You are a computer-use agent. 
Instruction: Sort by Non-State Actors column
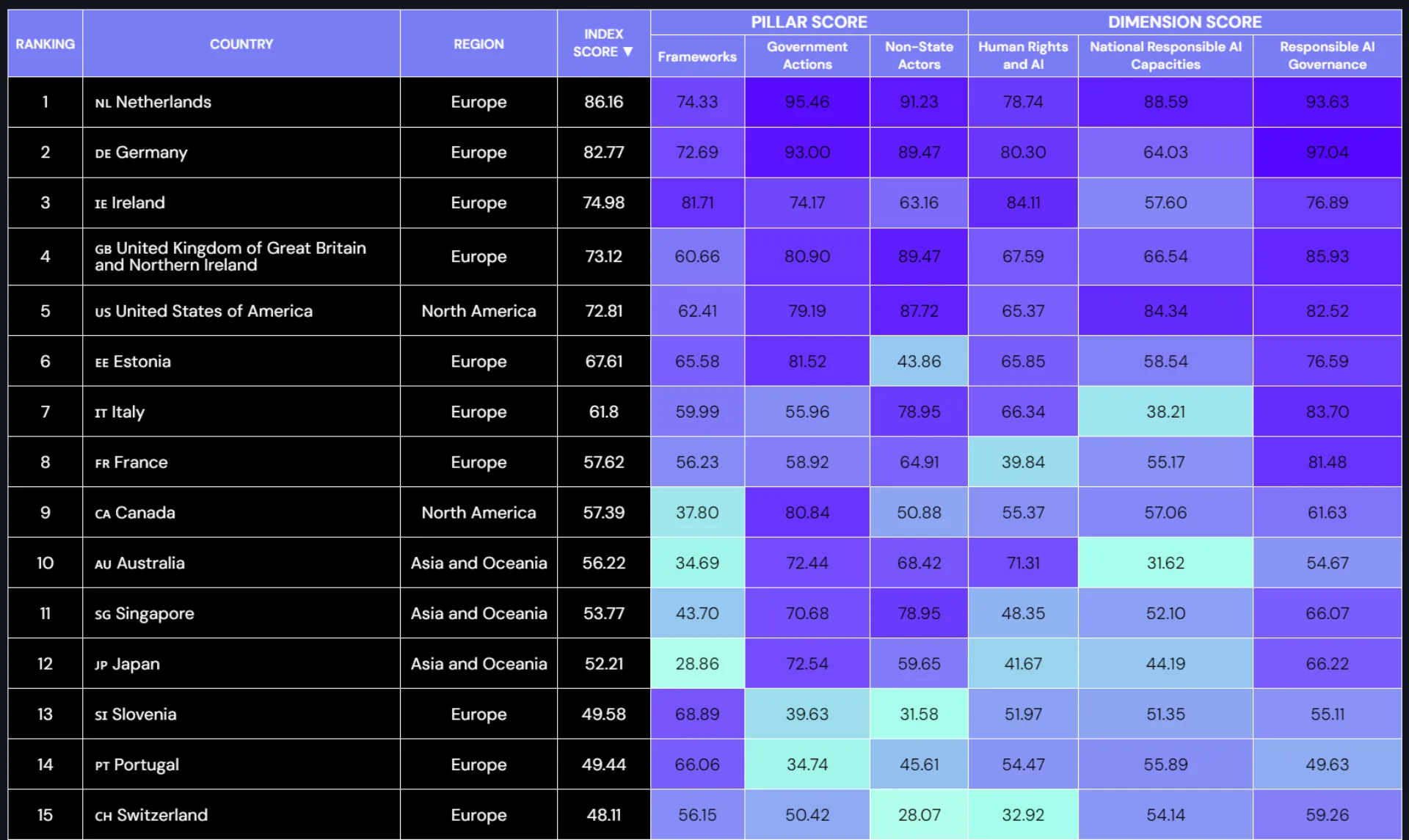919,56
